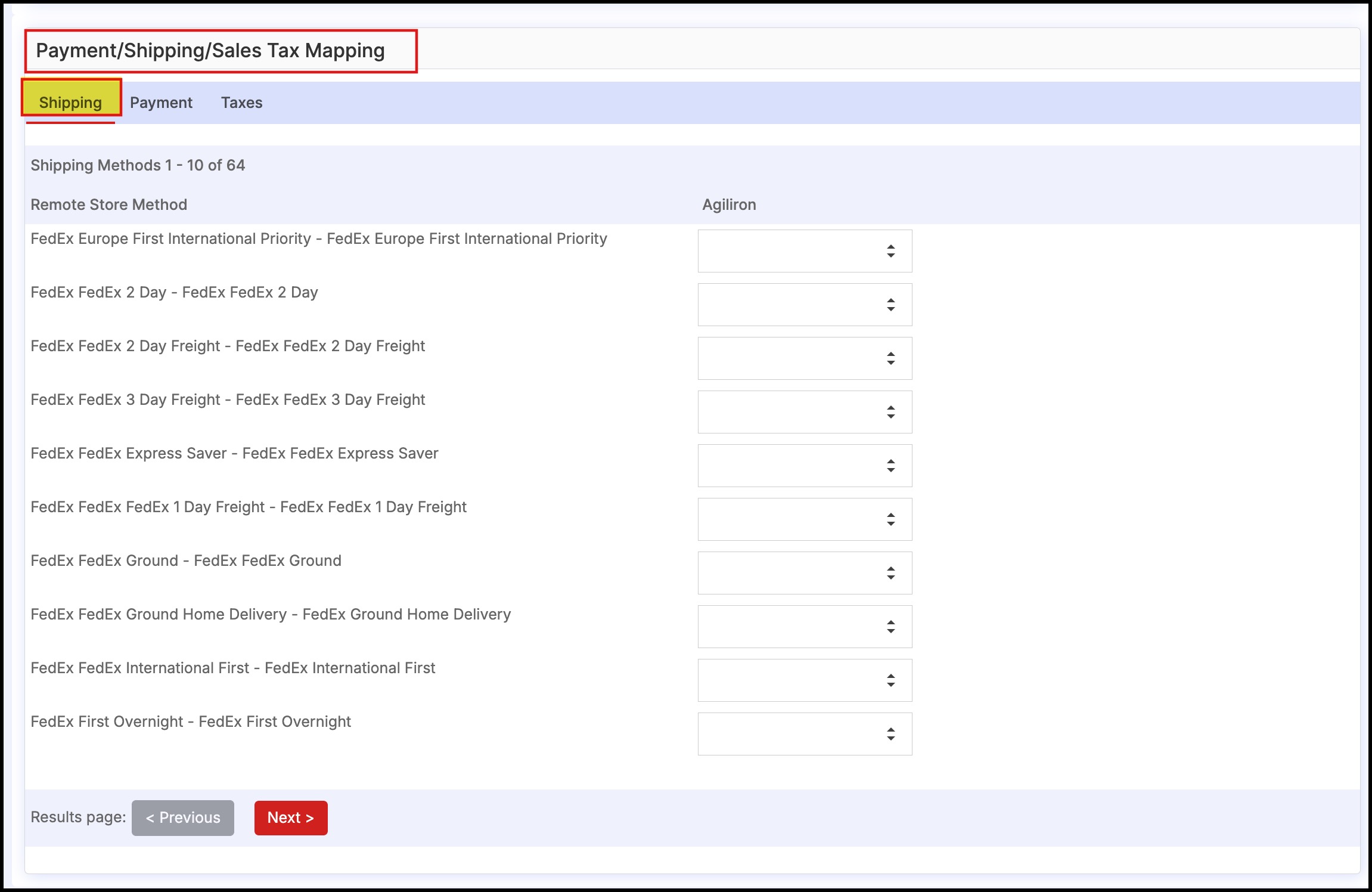Switch to the Taxes tab
Screen dimensions: 1372x892
(241, 103)
